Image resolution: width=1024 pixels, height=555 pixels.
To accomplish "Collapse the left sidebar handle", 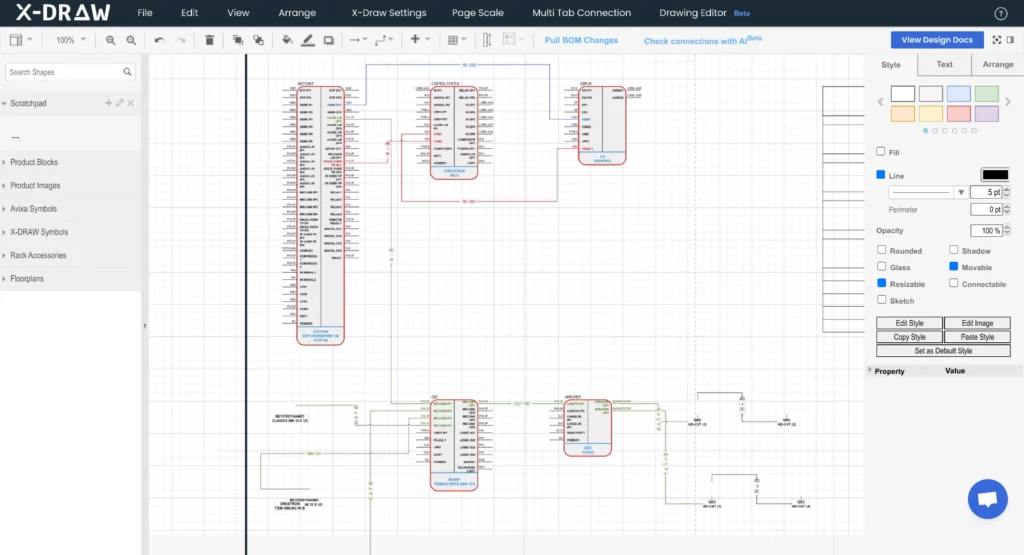I will [x=144, y=325].
